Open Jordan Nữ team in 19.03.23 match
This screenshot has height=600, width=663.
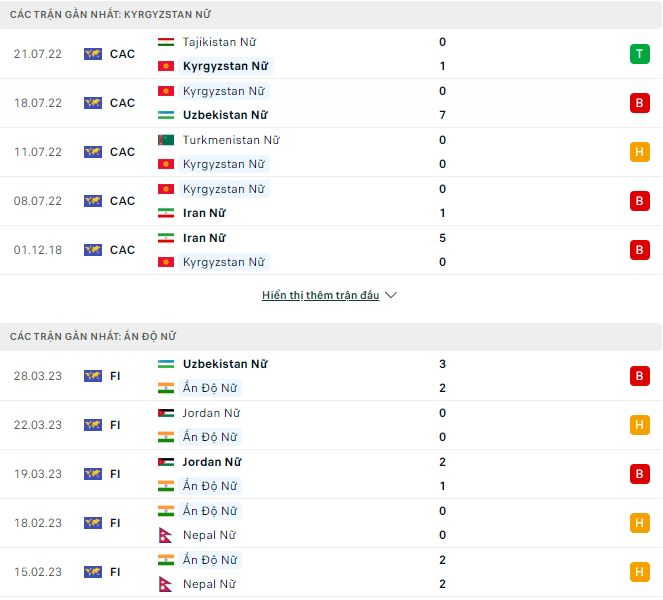212,462
